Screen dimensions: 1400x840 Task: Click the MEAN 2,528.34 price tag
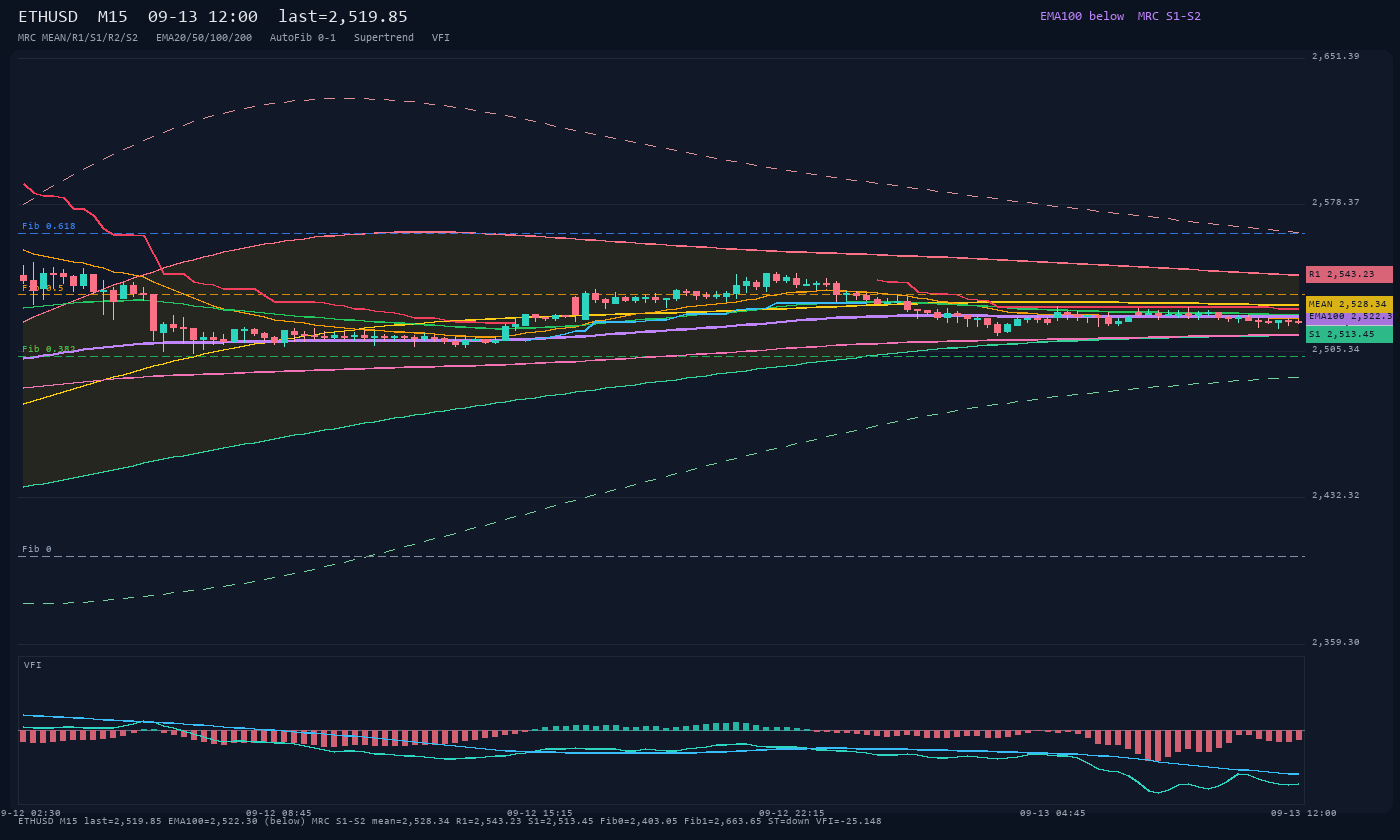[x=1349, y=304]
